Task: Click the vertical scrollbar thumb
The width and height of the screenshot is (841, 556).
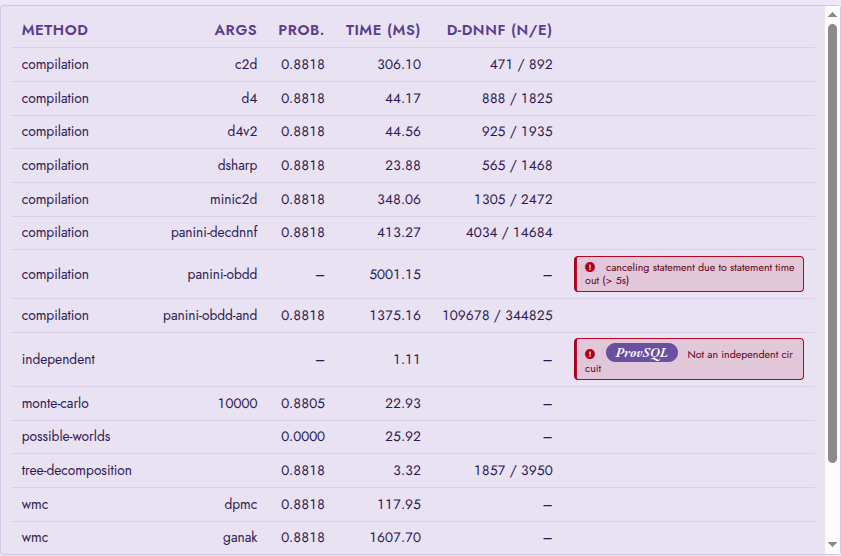Action: tap(832, 243)
